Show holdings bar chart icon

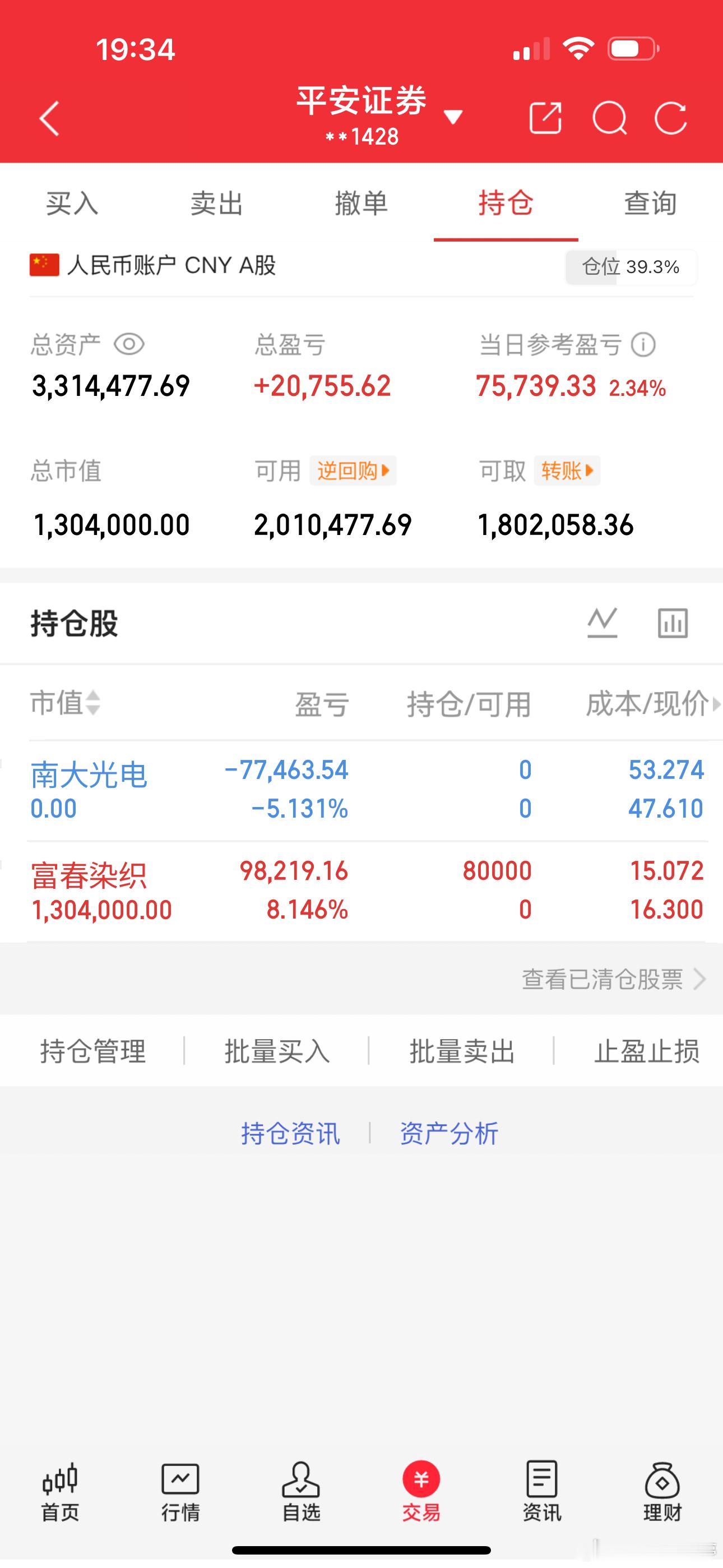(x=673, y=622)
